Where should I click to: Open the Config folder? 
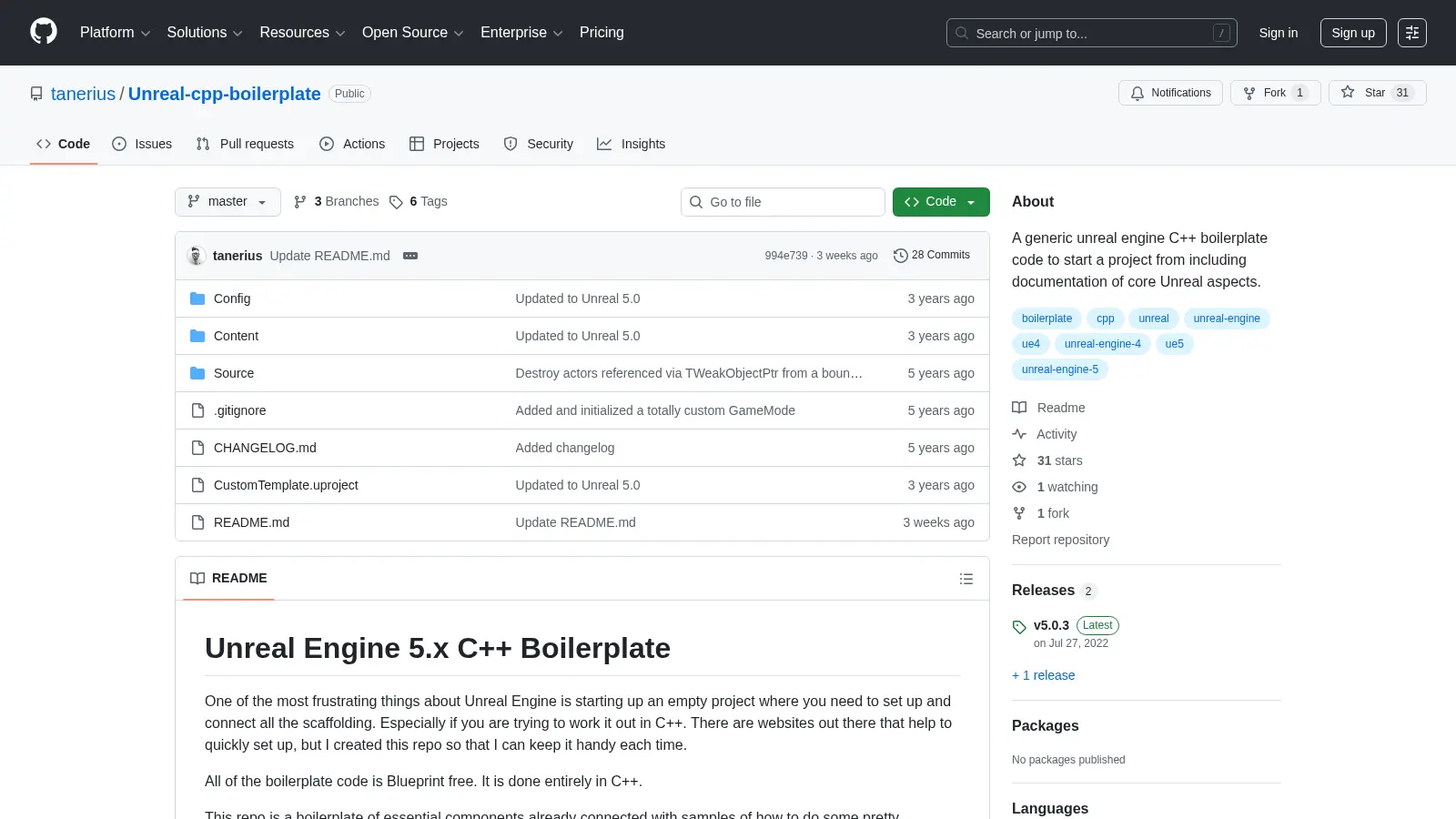tap(232, 298)
